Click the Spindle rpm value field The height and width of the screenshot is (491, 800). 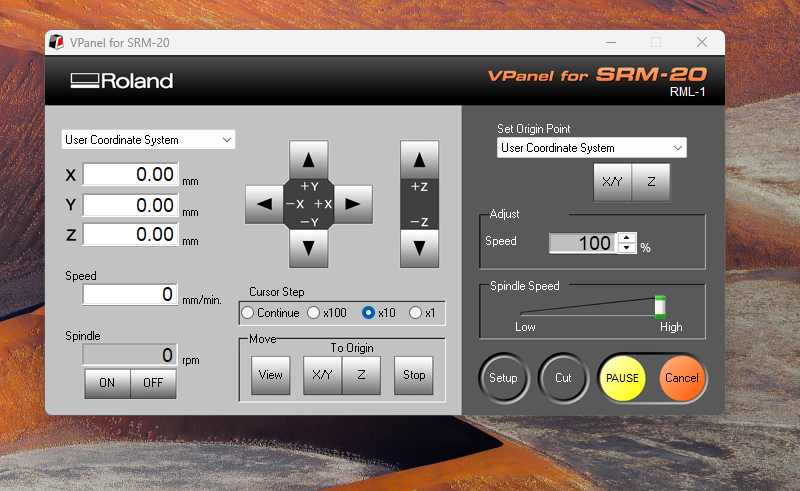tap(131, 355)
